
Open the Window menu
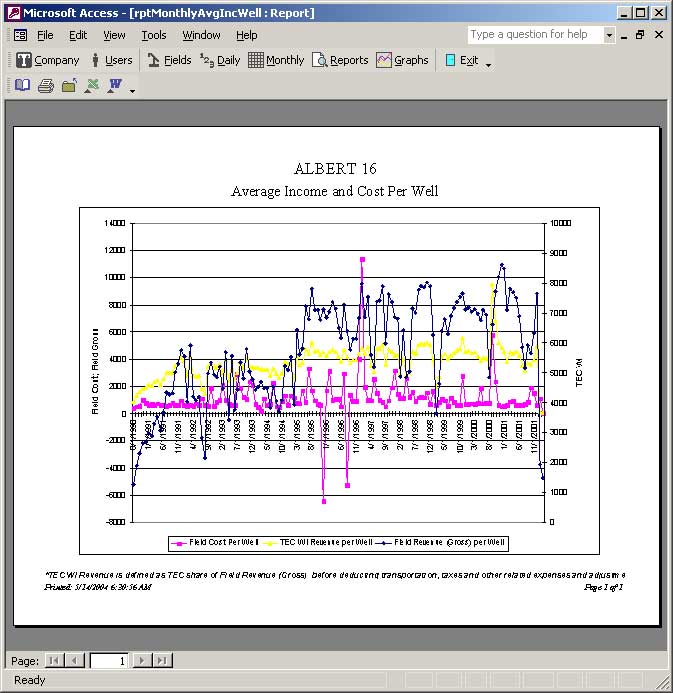[201, 35]
